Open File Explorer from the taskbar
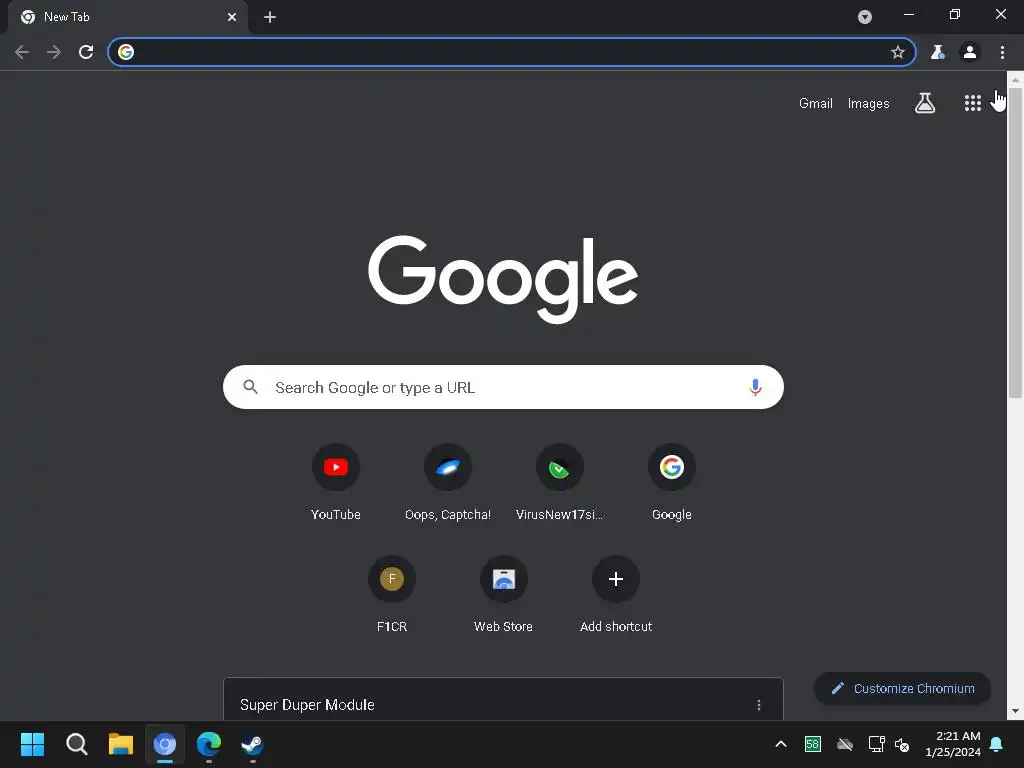1024x768 pixels. pos(121,744)
